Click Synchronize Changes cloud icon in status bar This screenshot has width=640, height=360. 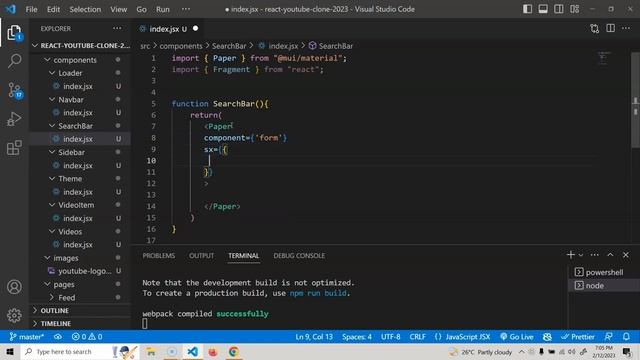[58, 337]
